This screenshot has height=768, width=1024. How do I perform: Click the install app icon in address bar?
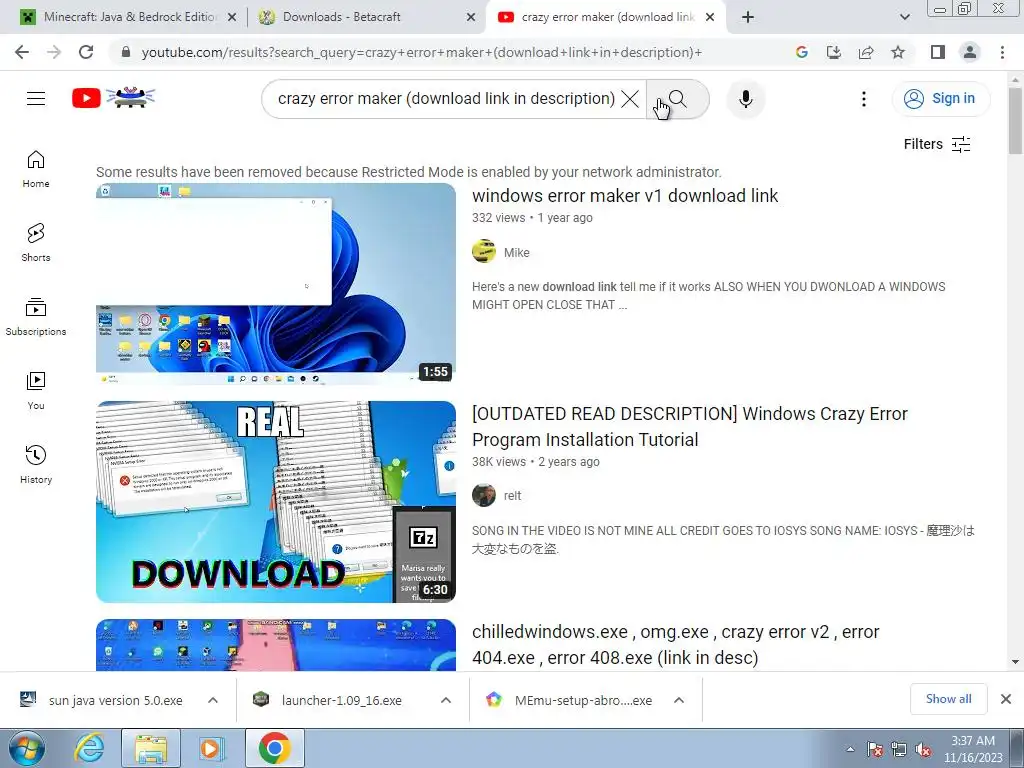(x=834, y=52)
